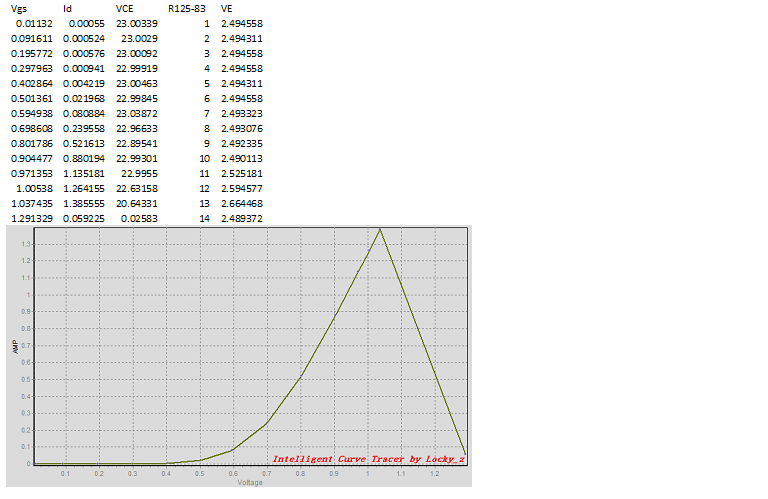
Task: Pick the VCE value 22.9955
Action: (x=140, y=174)
